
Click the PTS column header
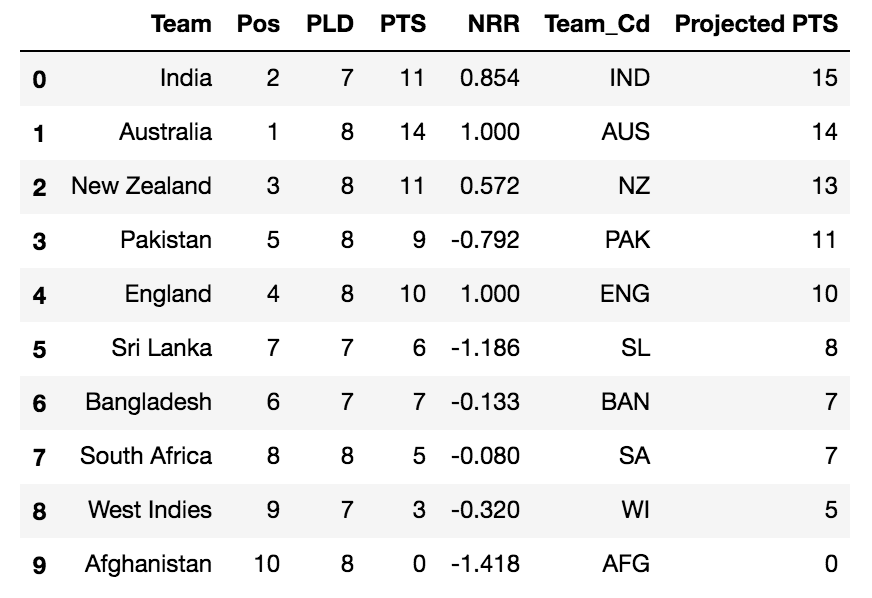pos(403,24)
